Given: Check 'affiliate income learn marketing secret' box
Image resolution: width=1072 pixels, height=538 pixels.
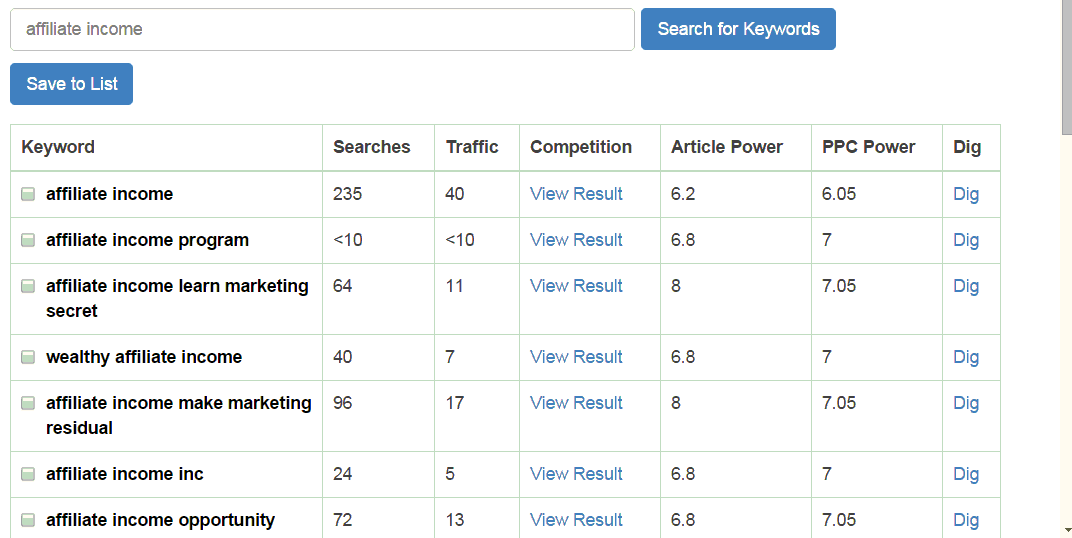Looking at the screenshot, I should coord(28,286).
